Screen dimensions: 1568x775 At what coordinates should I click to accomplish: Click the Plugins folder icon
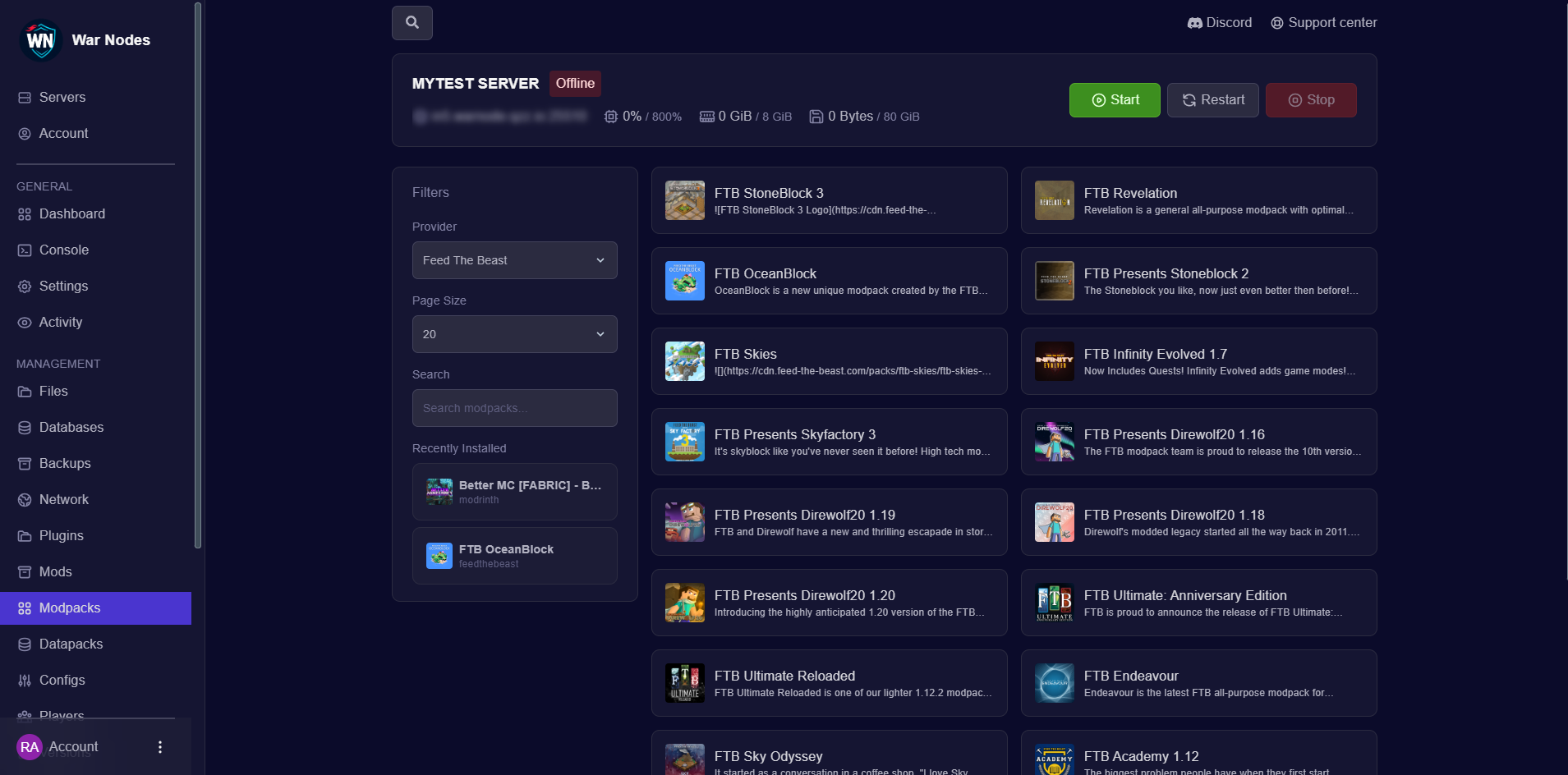[25, 536]
